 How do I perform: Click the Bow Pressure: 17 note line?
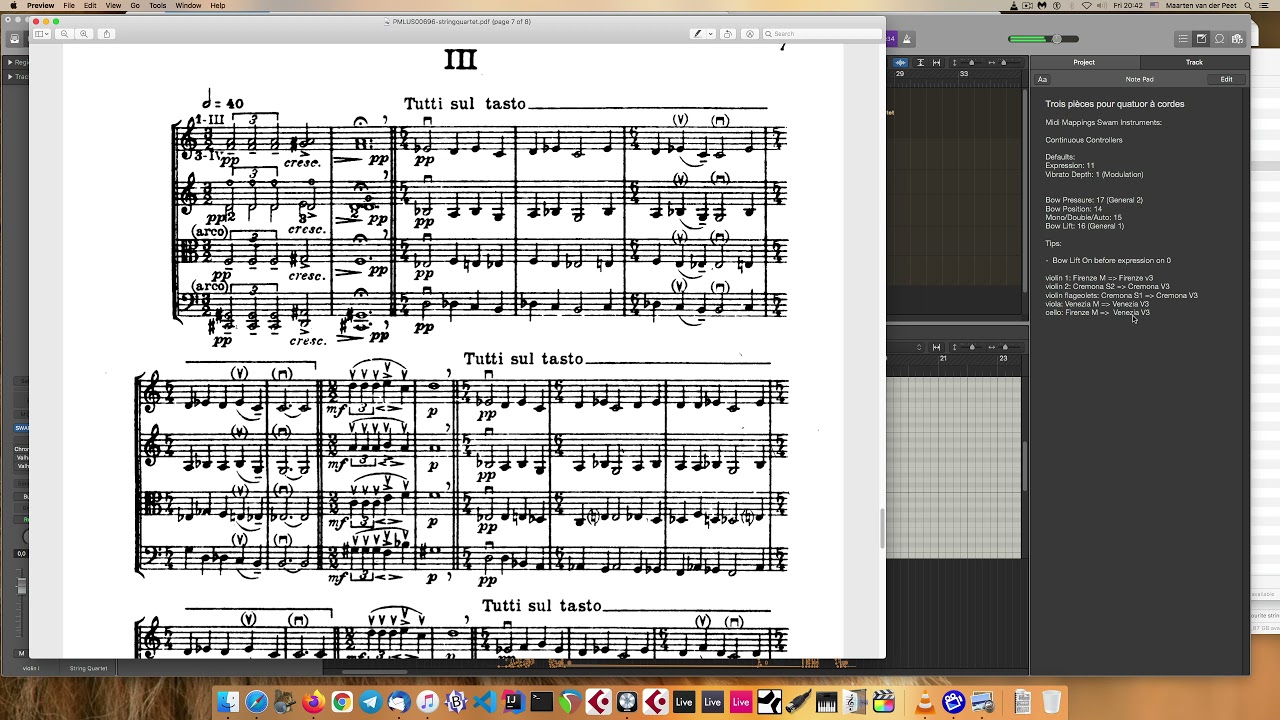1094,200
